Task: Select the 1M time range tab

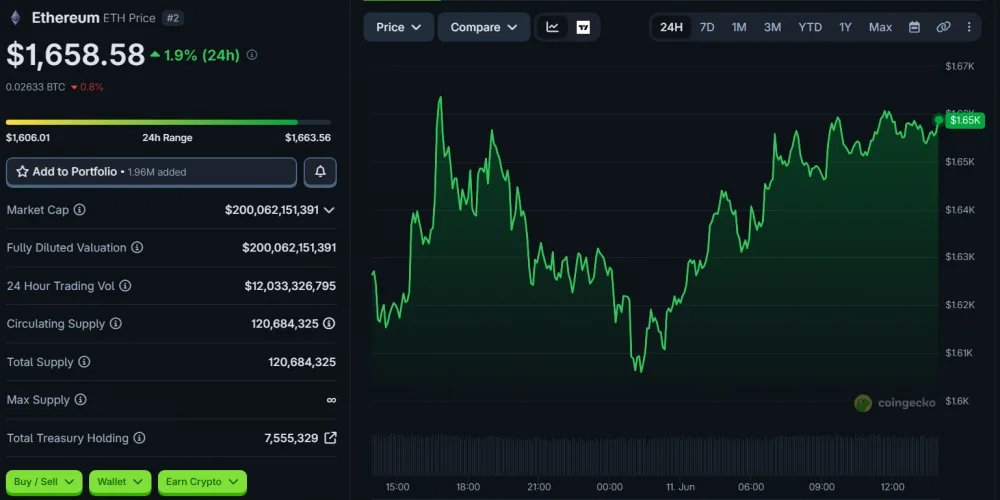Action: point(739,27)
